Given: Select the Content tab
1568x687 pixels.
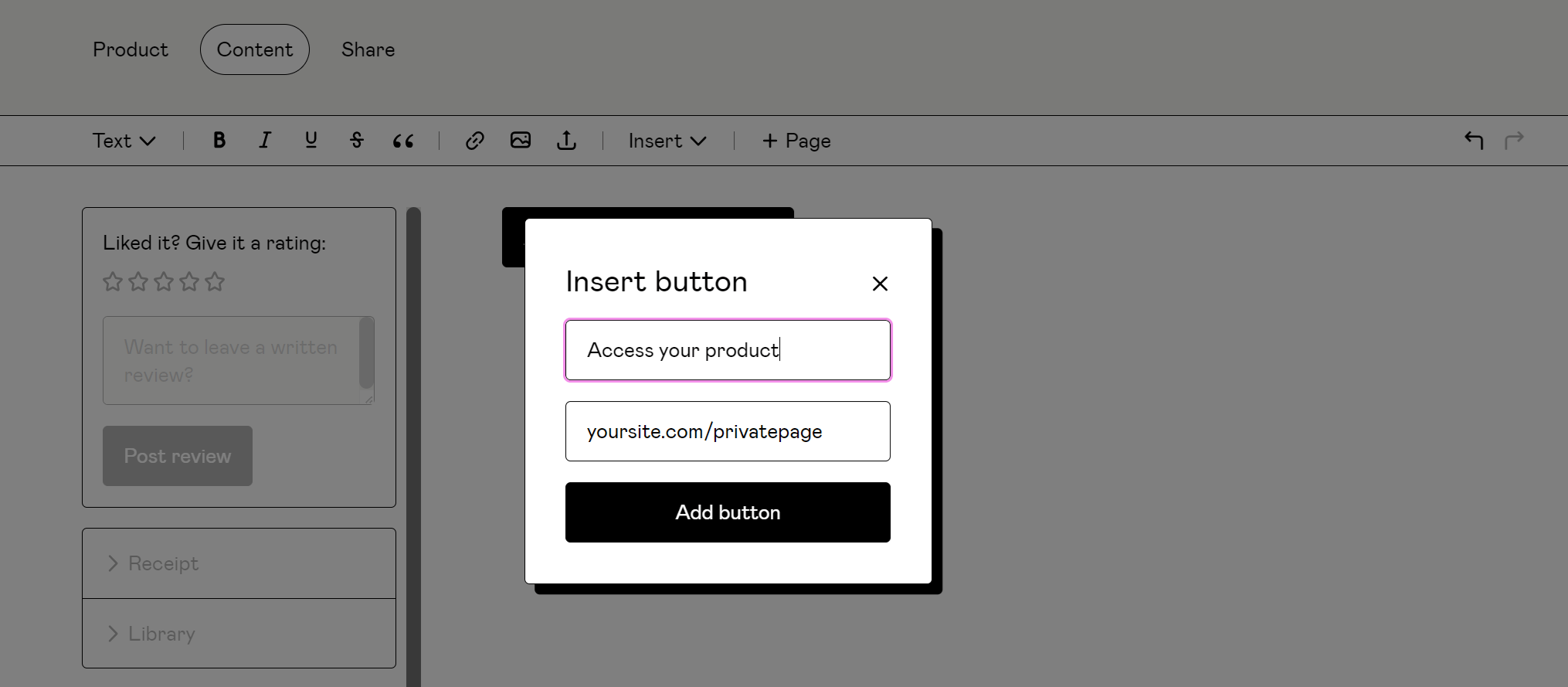Looking at the screenshot, I should 255,49.
